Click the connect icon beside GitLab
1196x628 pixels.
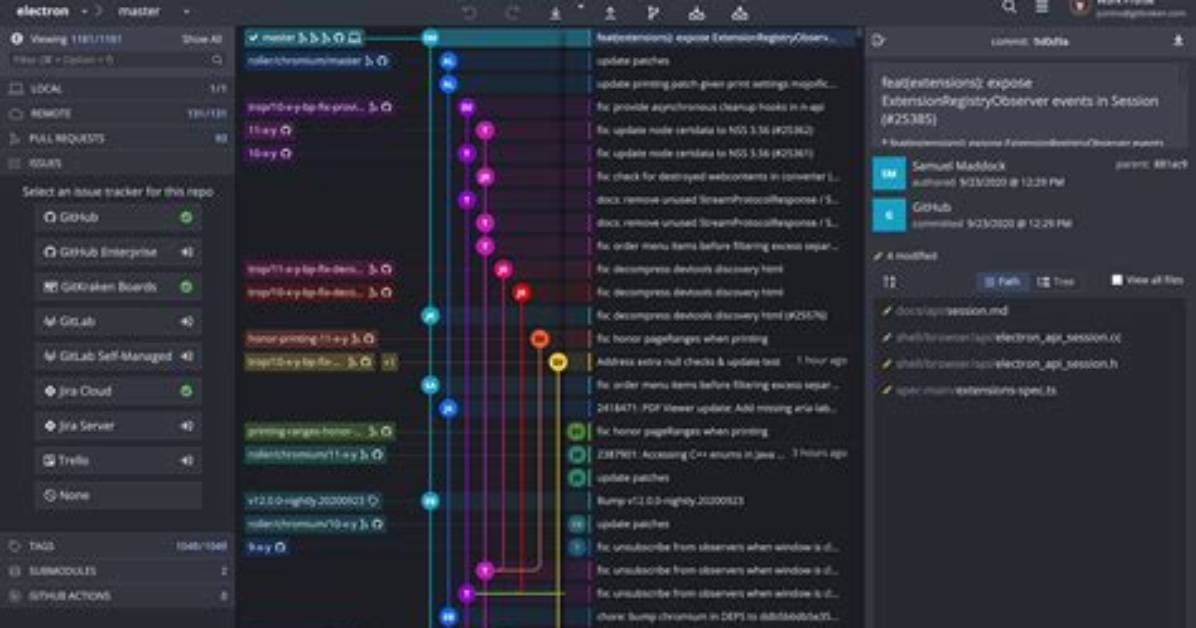coord(186,321)
